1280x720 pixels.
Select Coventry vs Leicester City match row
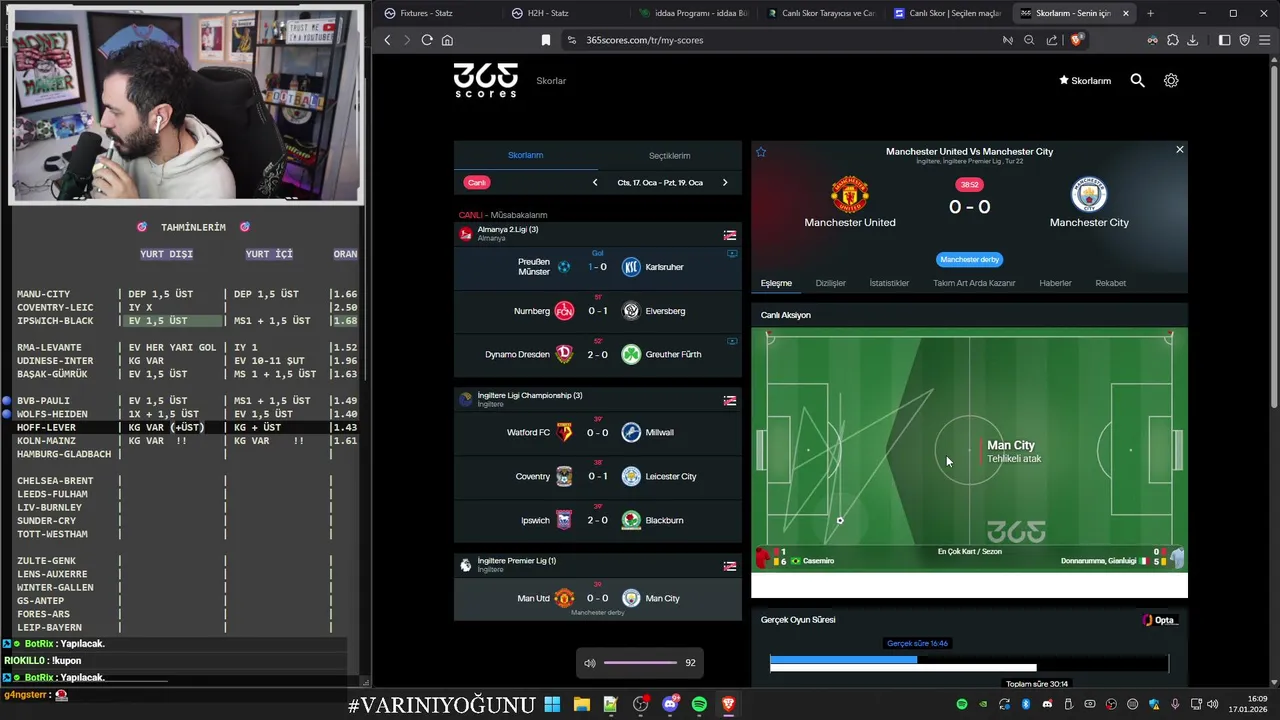click(x=598, y=476)
